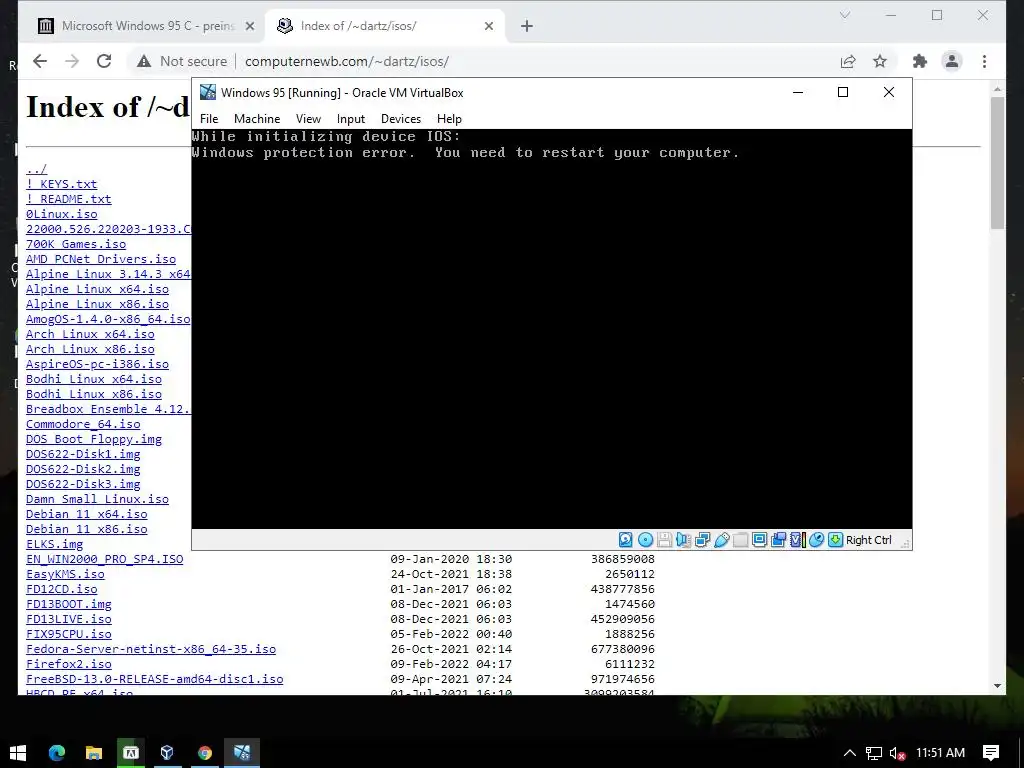Share this page via share icon

tap(848, 61)
